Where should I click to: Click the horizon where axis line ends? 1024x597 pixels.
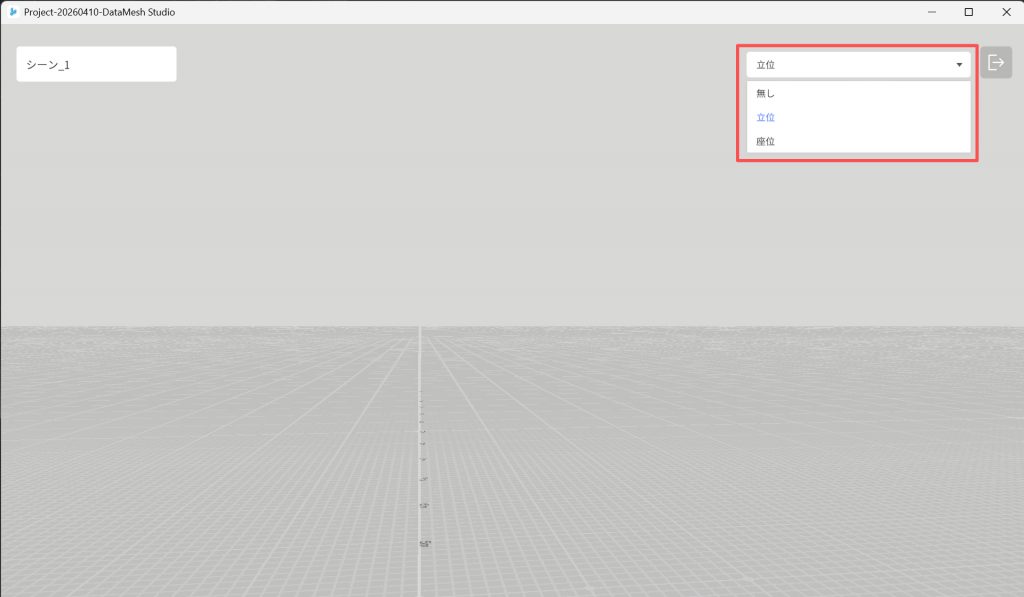(x=420, y=327)
